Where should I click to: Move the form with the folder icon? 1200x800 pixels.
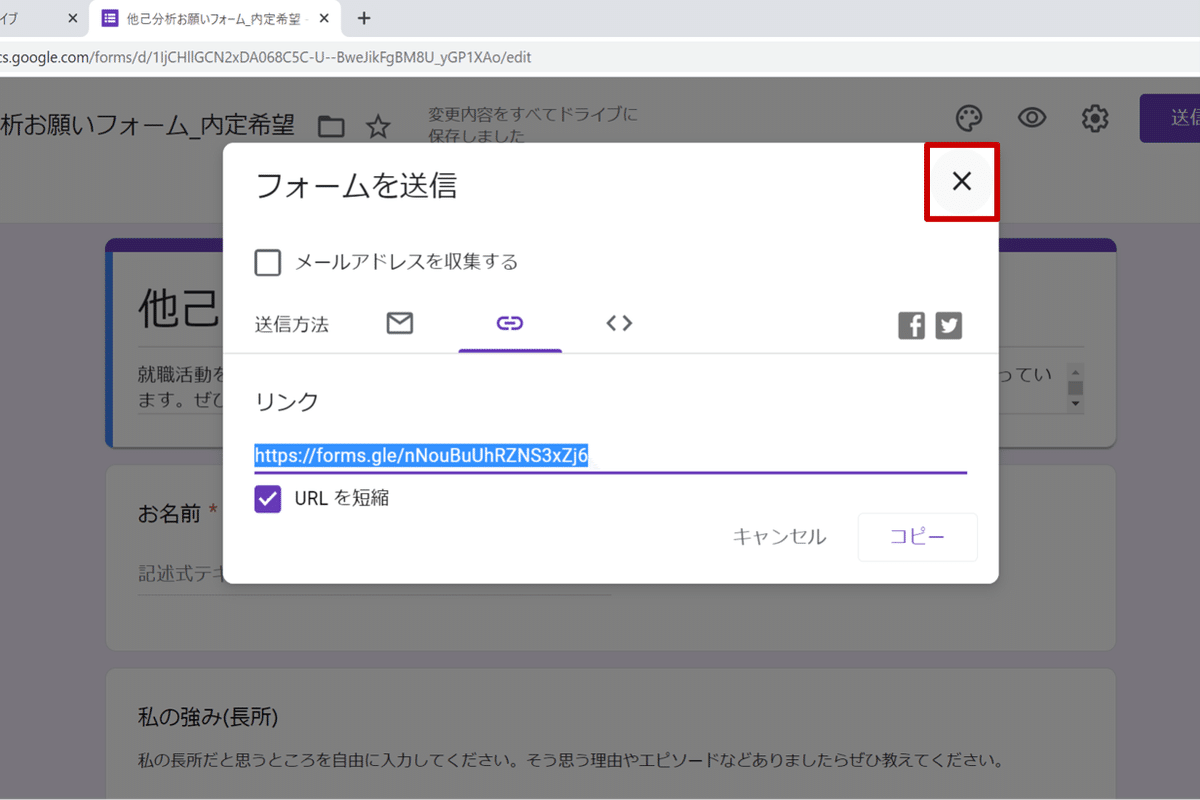coord(331,126)
